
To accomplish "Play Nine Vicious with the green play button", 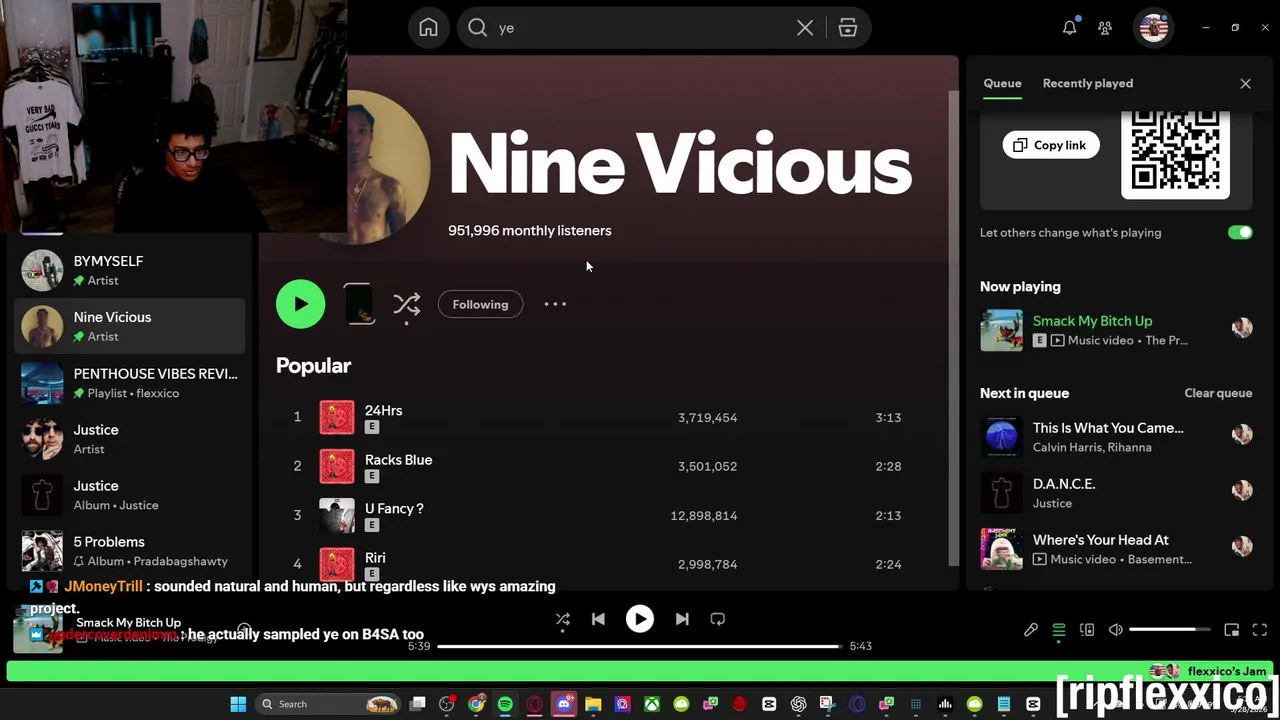I will pyautogui.click(x=301, y=304).
